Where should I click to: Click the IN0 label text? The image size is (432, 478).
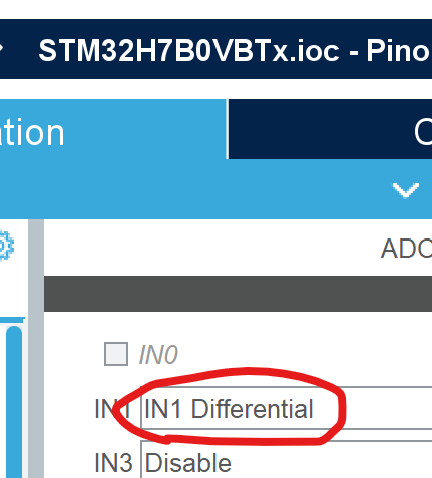coord(158,355)
